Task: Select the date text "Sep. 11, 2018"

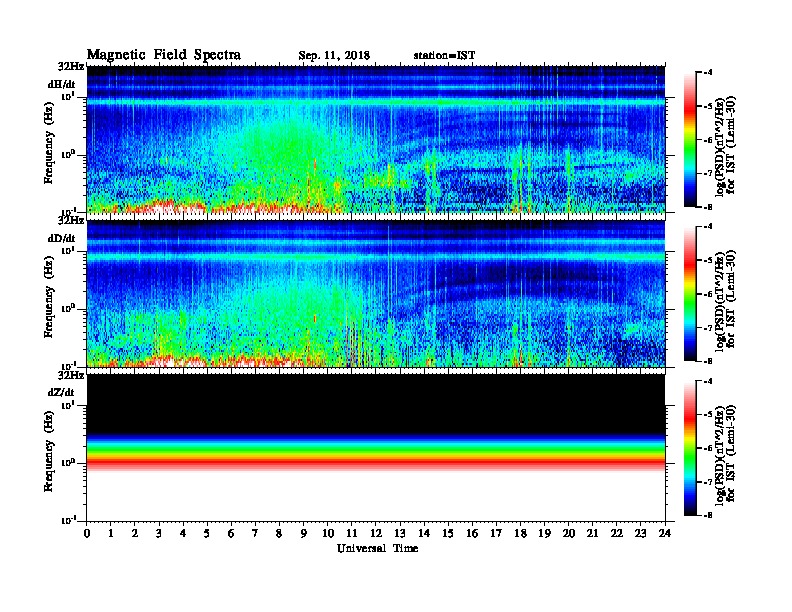Action: [334, 56]
